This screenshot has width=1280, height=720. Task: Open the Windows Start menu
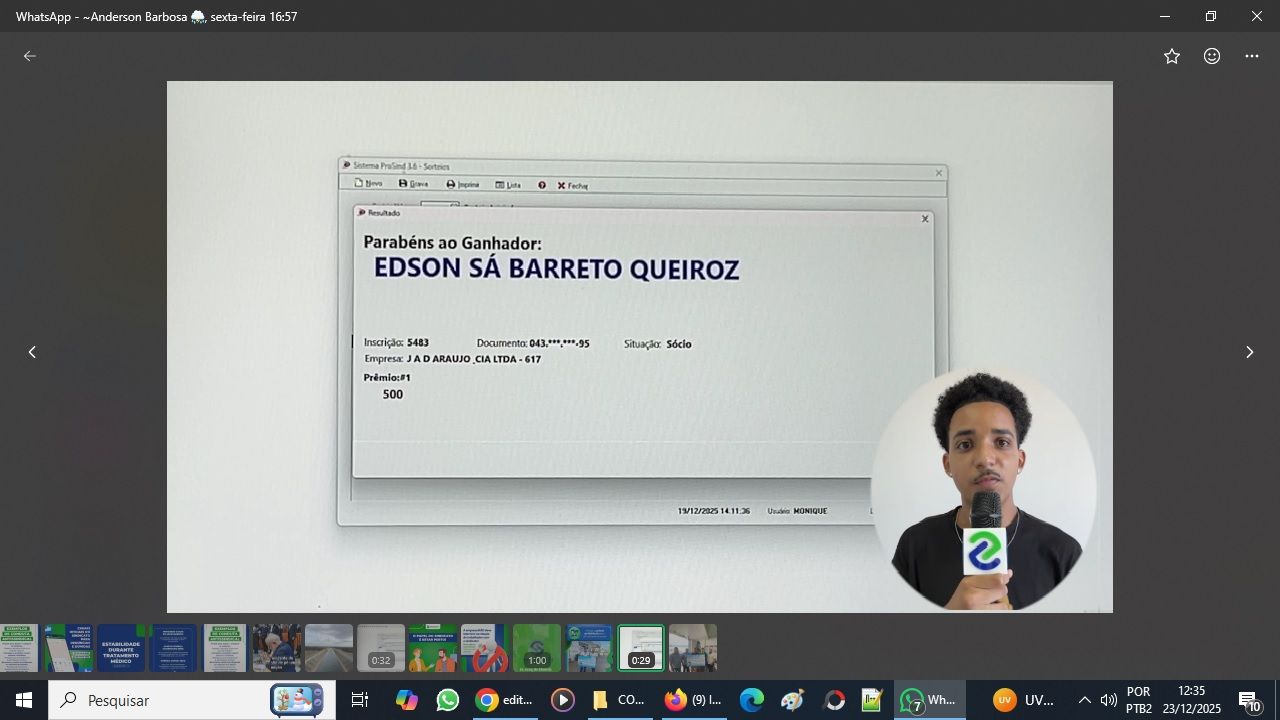tap(24, 700)
